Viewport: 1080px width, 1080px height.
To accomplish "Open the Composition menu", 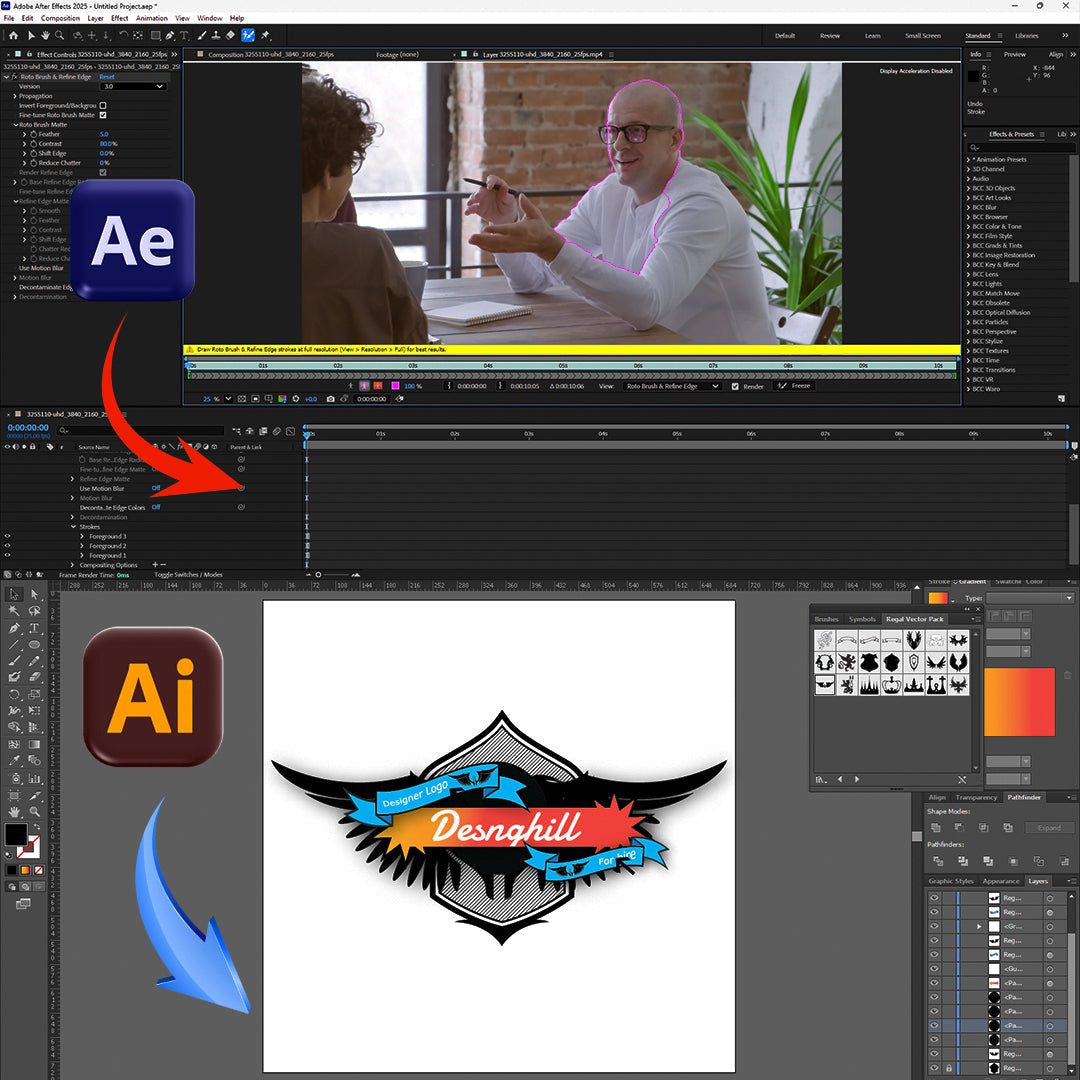I will click(x=60, y=17).
